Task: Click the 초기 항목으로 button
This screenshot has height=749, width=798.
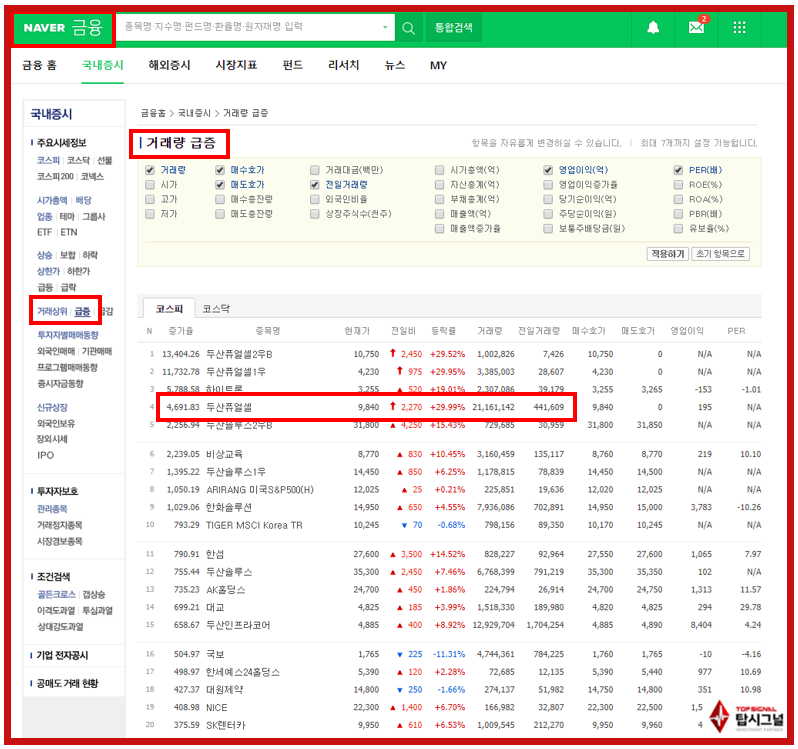Action: click(720, 253)
